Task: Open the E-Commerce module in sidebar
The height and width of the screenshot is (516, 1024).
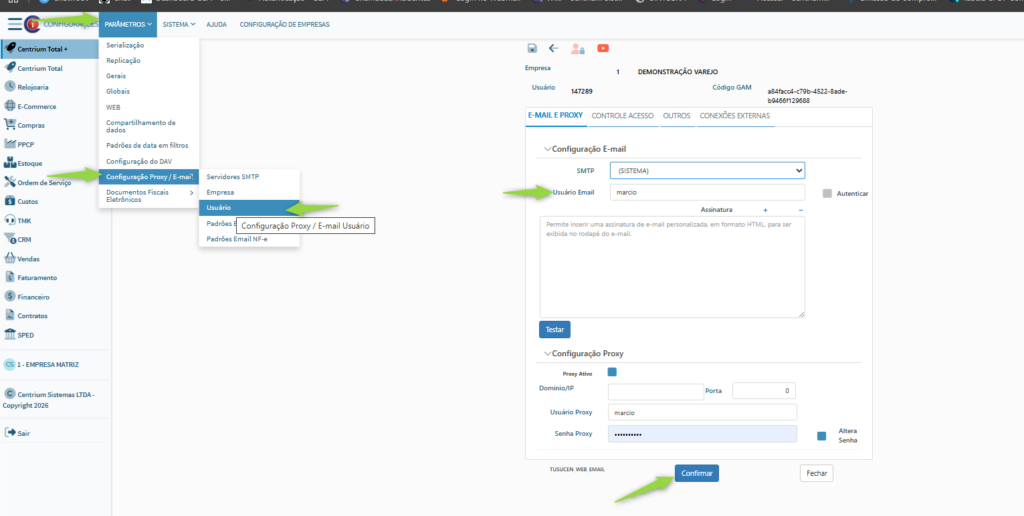Action: coord(36,106)
